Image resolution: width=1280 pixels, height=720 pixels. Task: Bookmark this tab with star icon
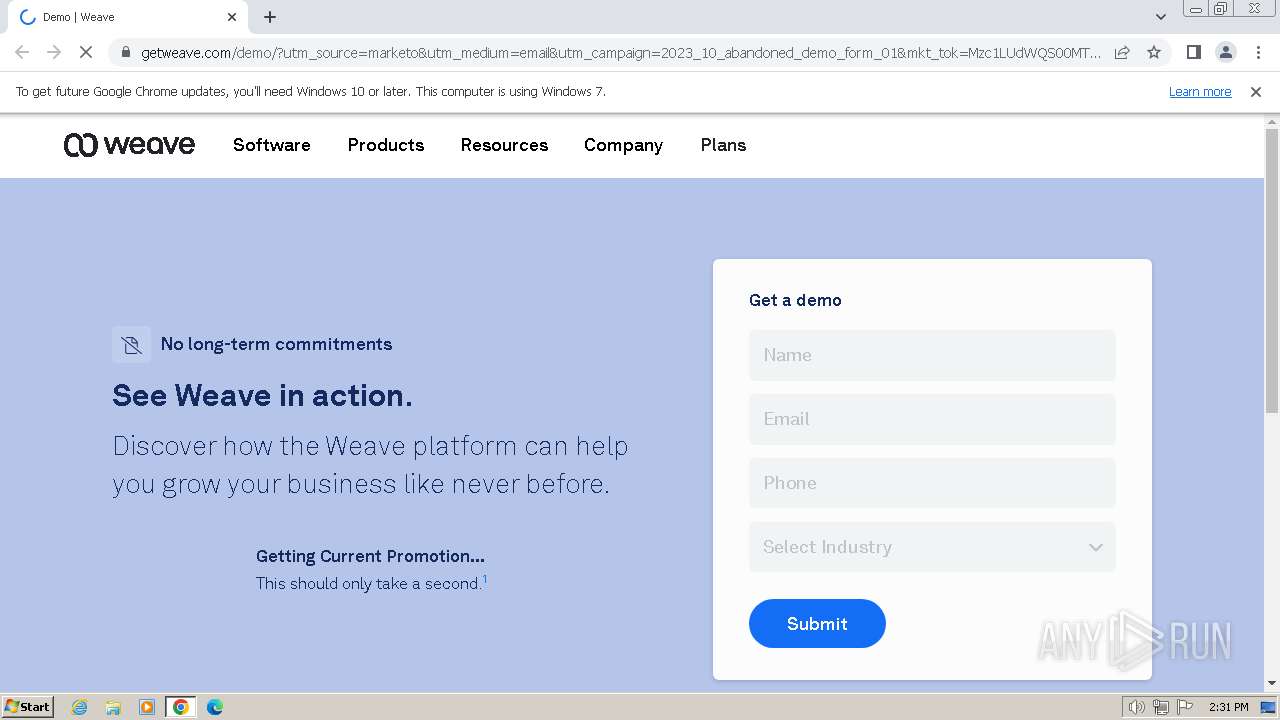tap(1154, 52)
